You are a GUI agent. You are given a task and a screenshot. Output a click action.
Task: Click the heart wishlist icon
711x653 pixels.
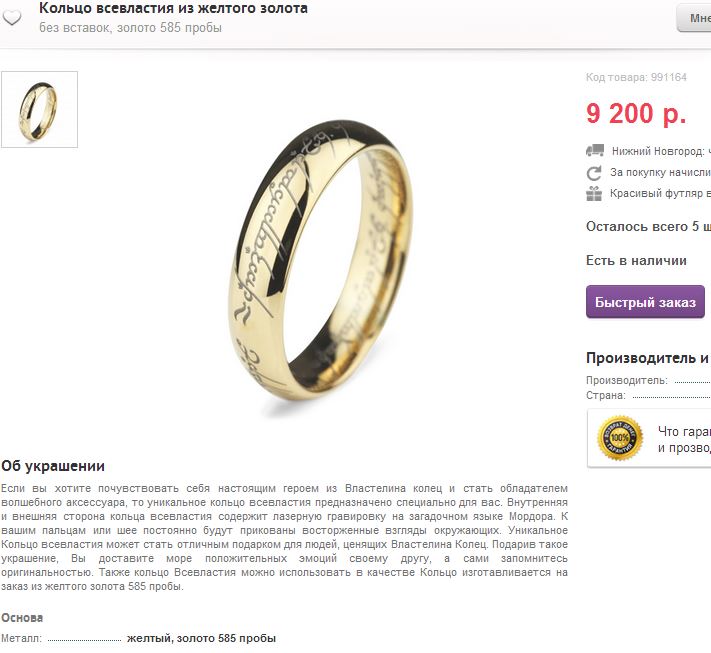(11, 18)
